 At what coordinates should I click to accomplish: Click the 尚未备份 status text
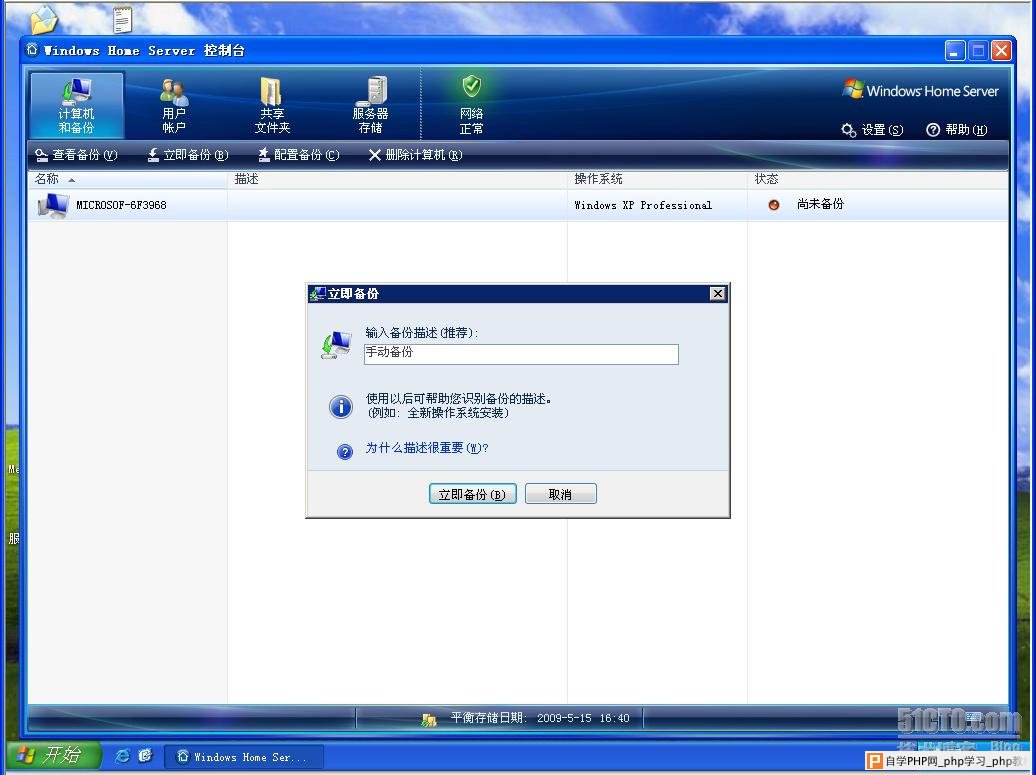pos(820,204)
